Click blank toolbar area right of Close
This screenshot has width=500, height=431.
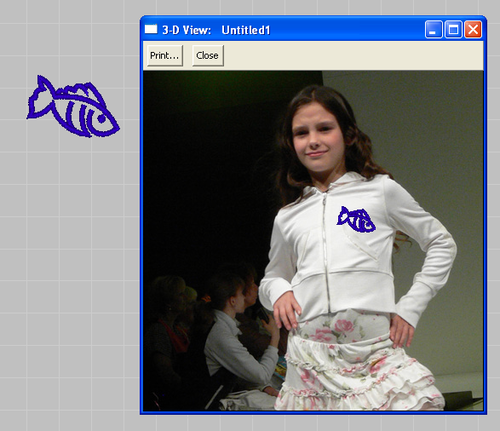click(353, 56)
